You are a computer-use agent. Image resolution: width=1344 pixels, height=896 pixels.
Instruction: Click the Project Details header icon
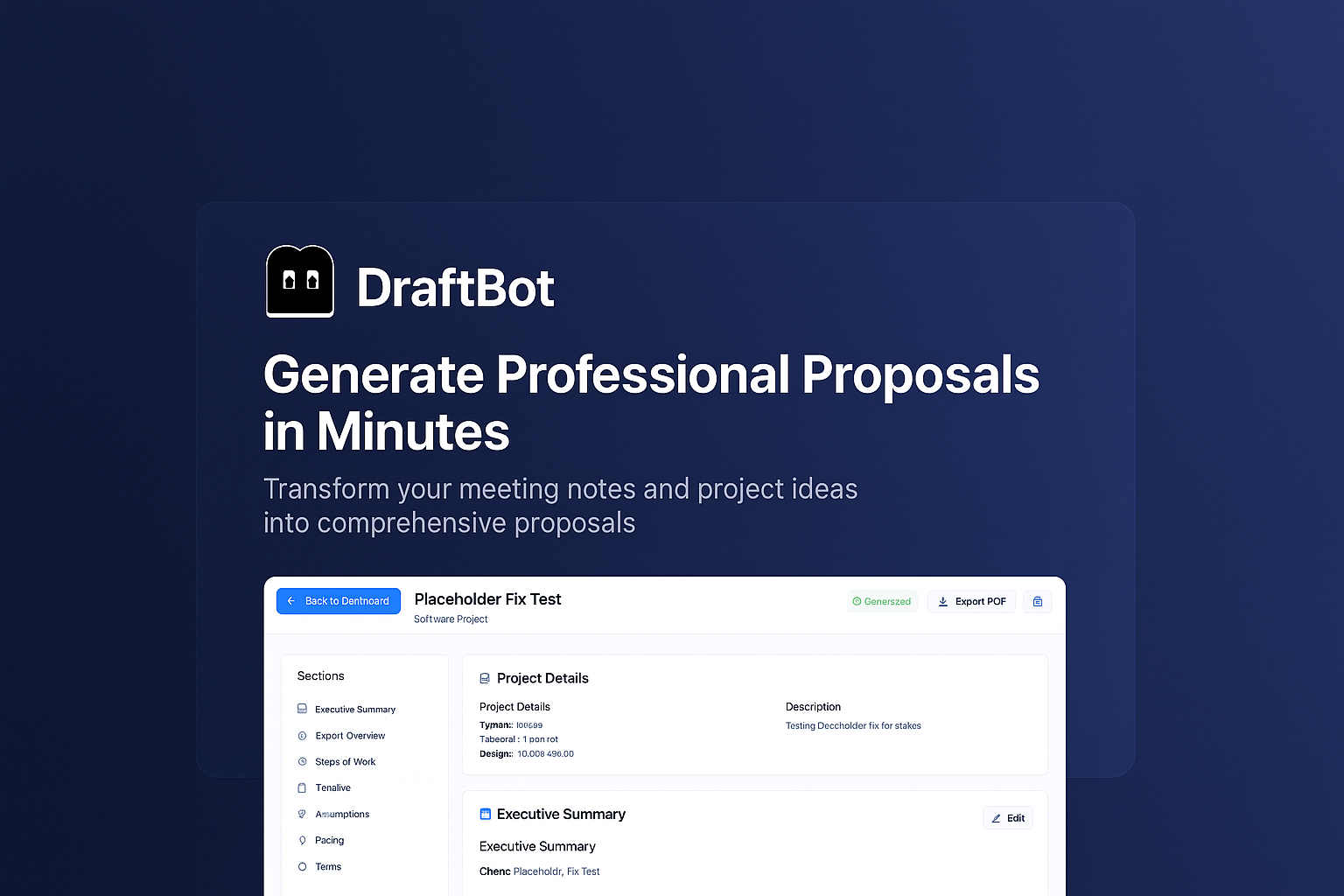pyautogui.click(x=485, y=678)
